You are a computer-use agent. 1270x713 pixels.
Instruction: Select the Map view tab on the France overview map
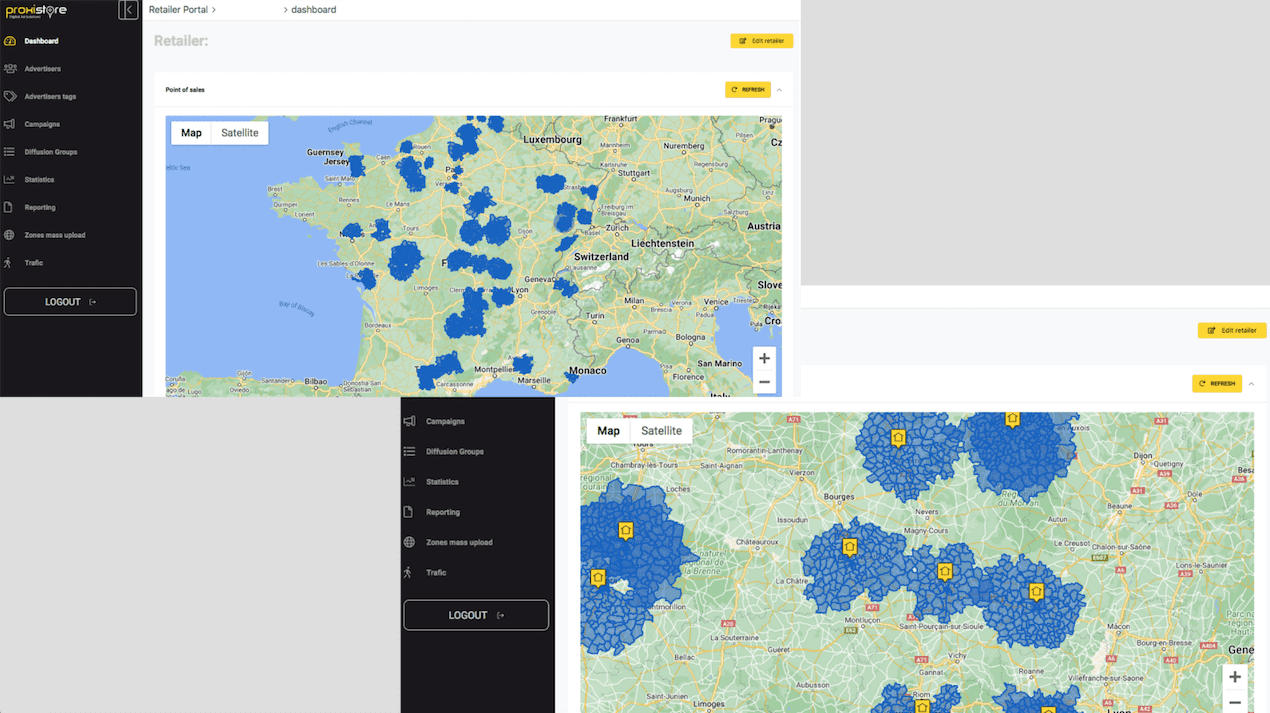(x=191, y=133)
